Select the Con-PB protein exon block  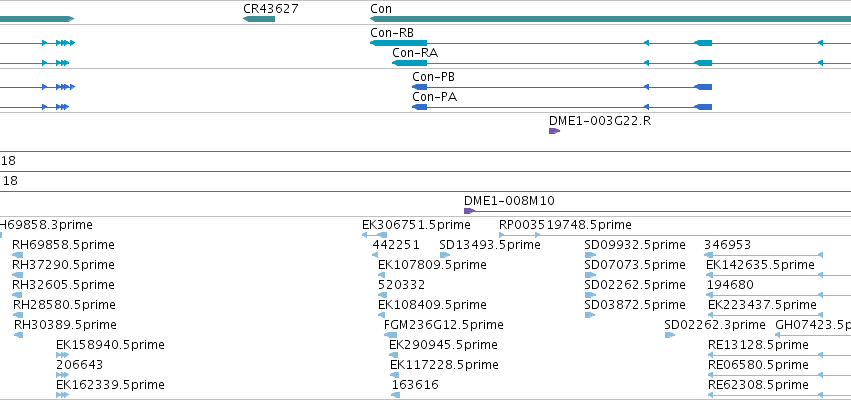(x=703, y=87)
